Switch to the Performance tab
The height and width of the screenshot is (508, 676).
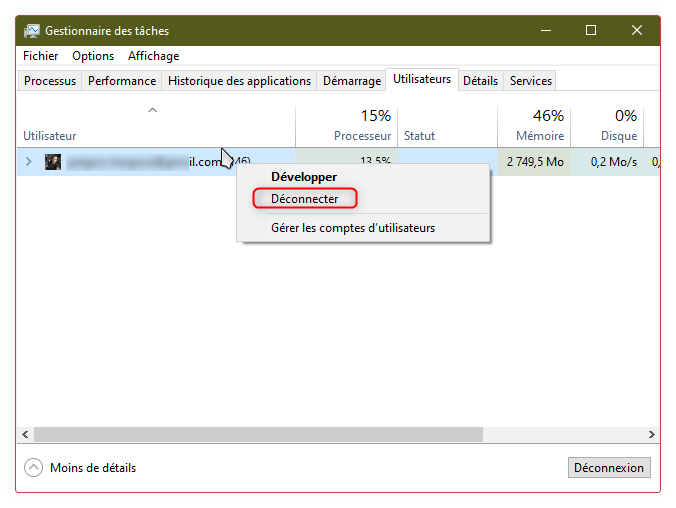(x=122, y=81)
